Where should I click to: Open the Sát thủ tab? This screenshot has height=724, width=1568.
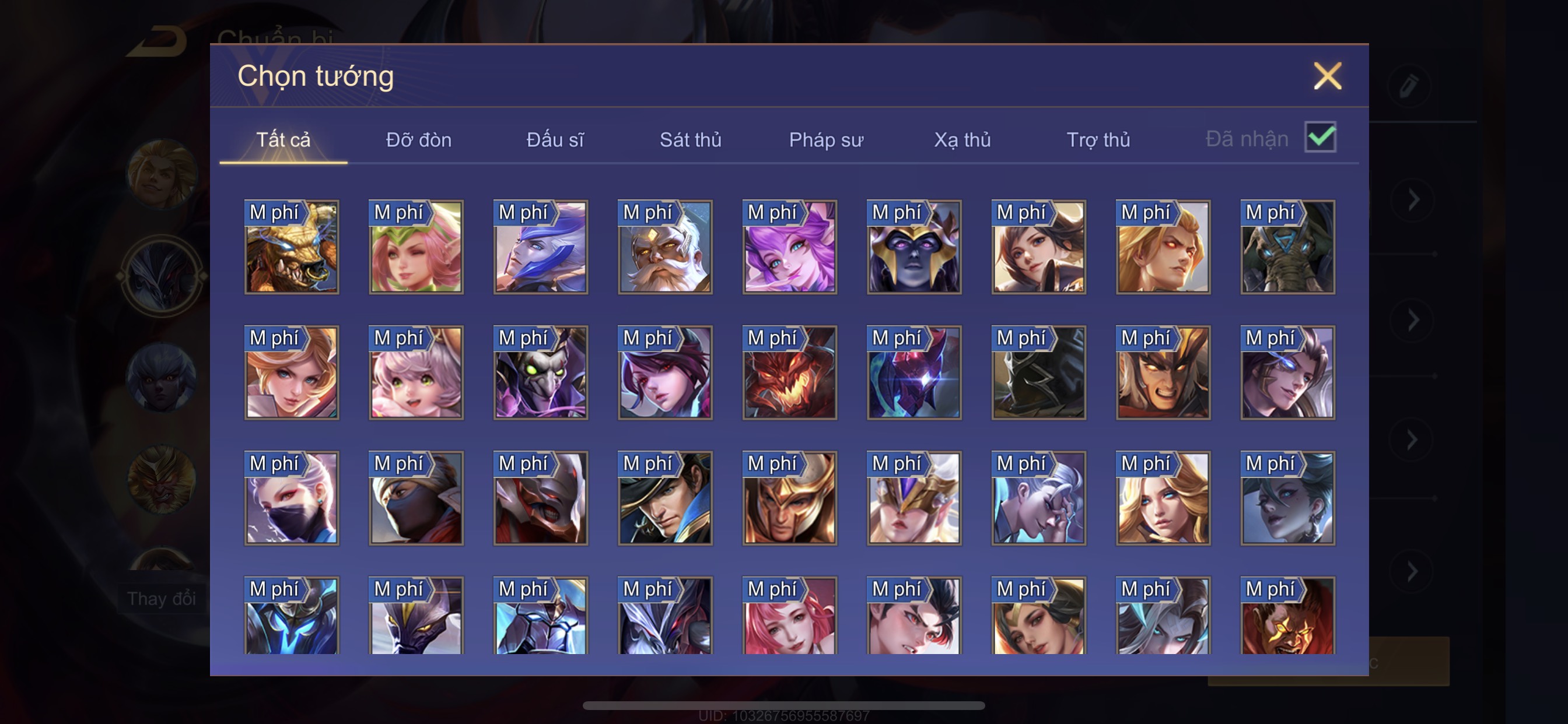(x=690, y=140)
